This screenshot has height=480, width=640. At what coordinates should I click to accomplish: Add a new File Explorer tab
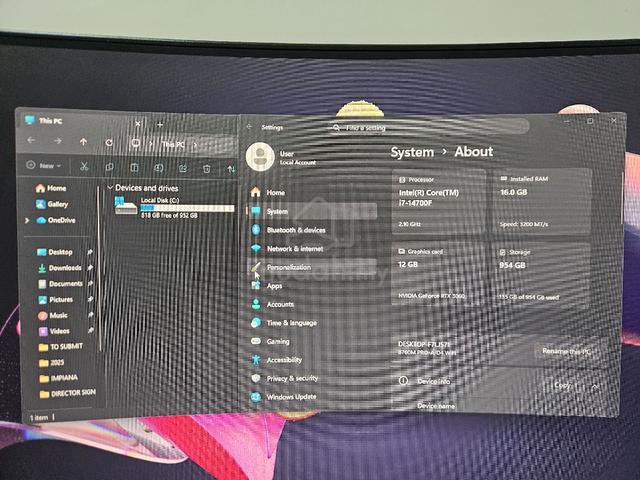pyautogui.click(x=160, y=124)
